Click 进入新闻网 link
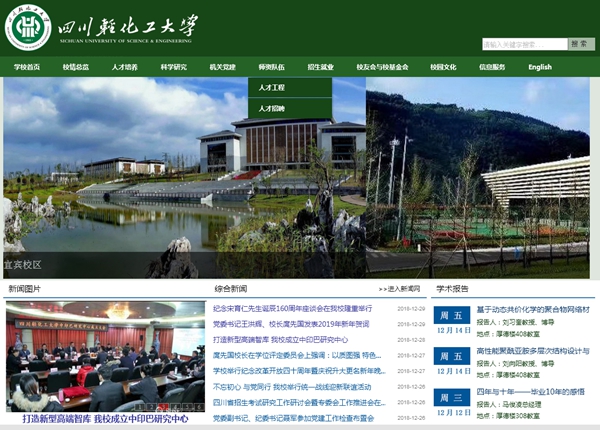The height and width of the screenshot is (430, 600). [399, 289]
